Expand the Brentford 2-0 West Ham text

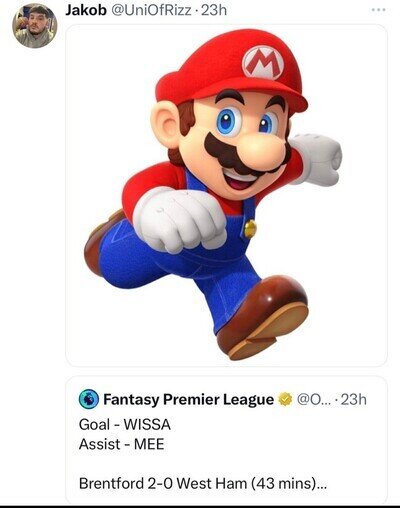tap(203, 483)
